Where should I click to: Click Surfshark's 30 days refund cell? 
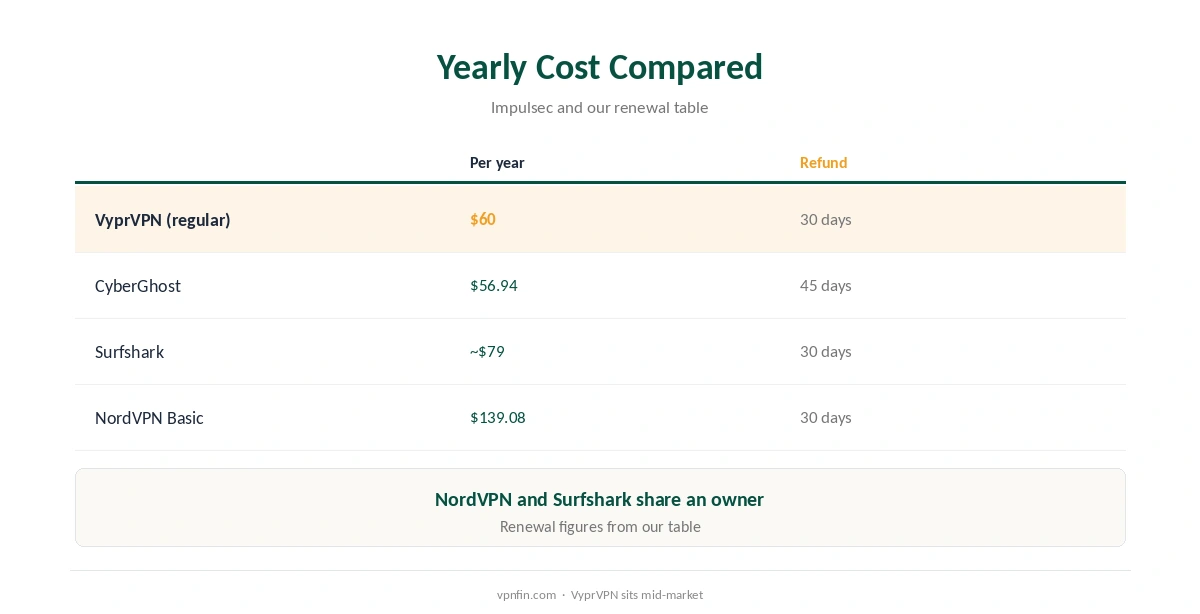(826, 351)
